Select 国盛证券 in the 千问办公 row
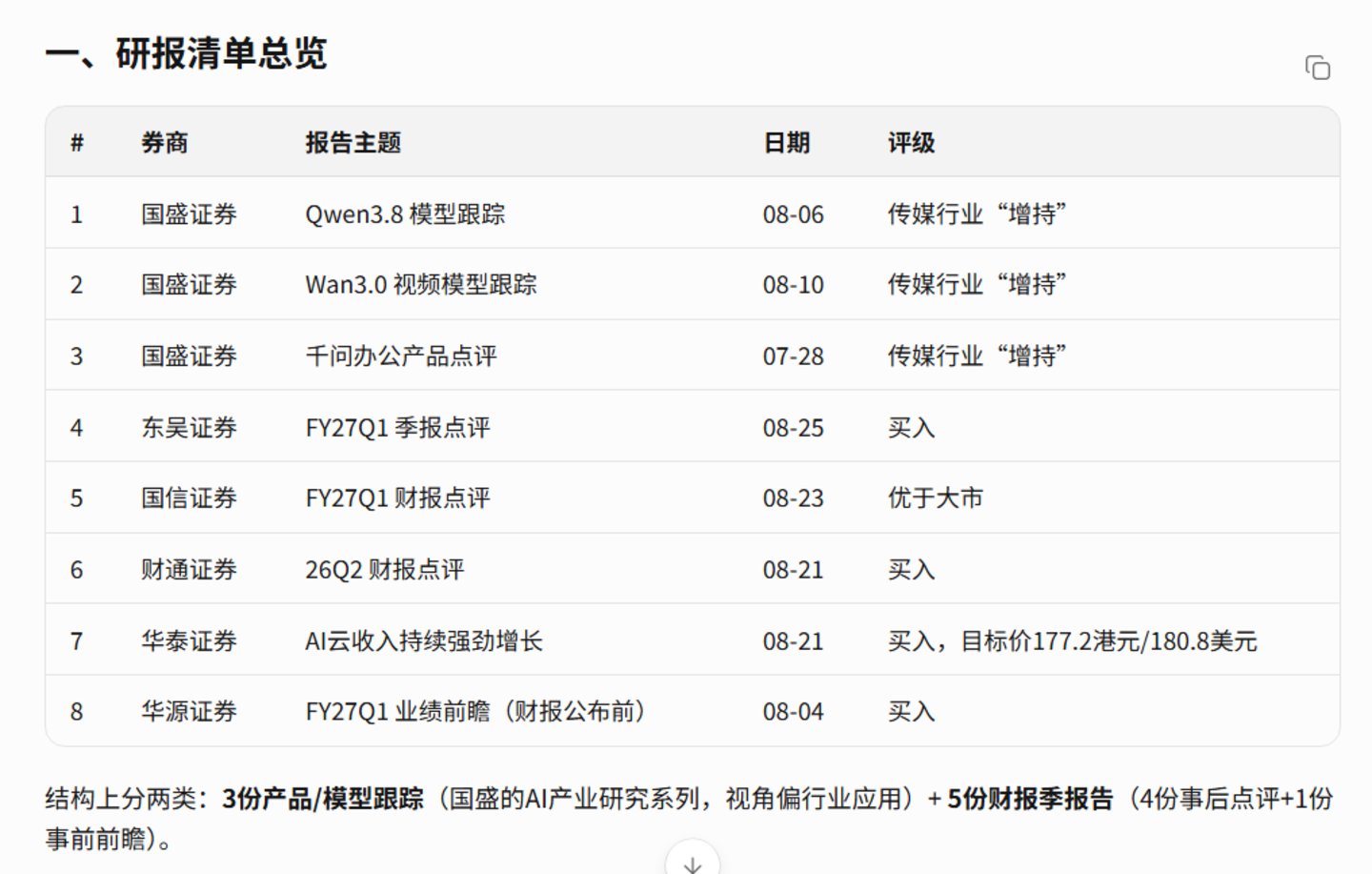 189,356
